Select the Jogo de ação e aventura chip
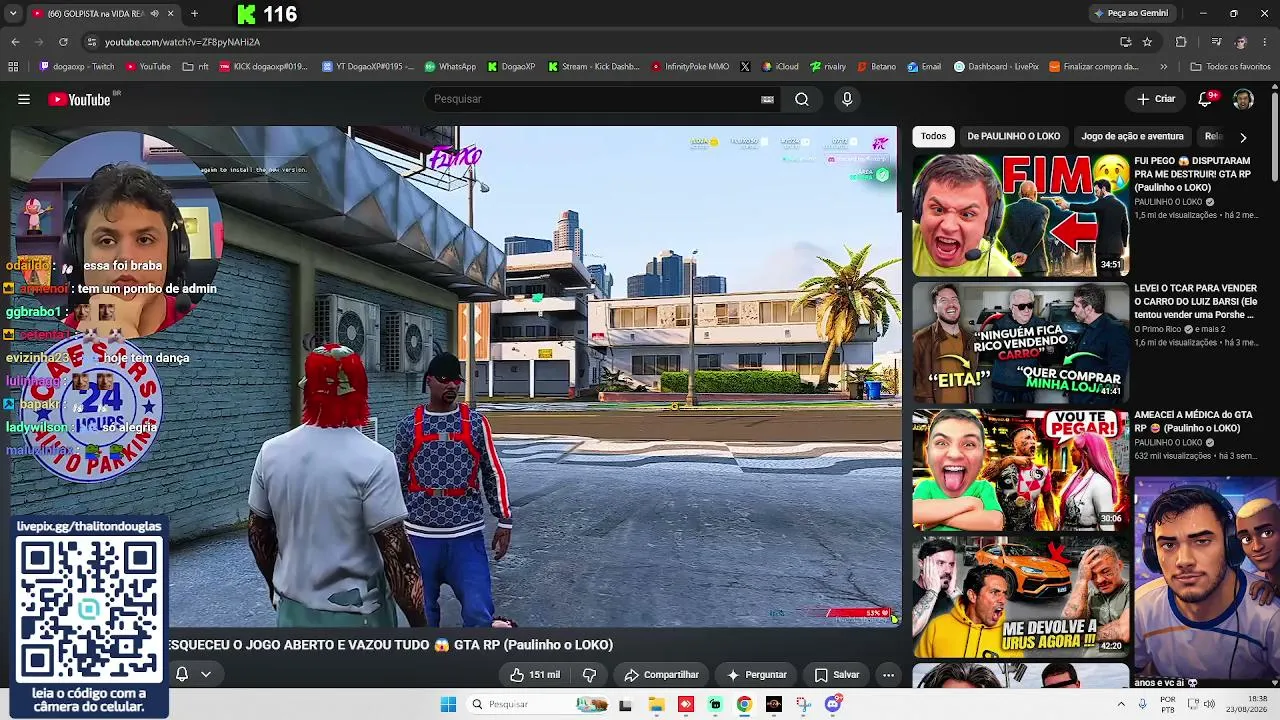The image size is (1280, 720). pos(1132,136)
